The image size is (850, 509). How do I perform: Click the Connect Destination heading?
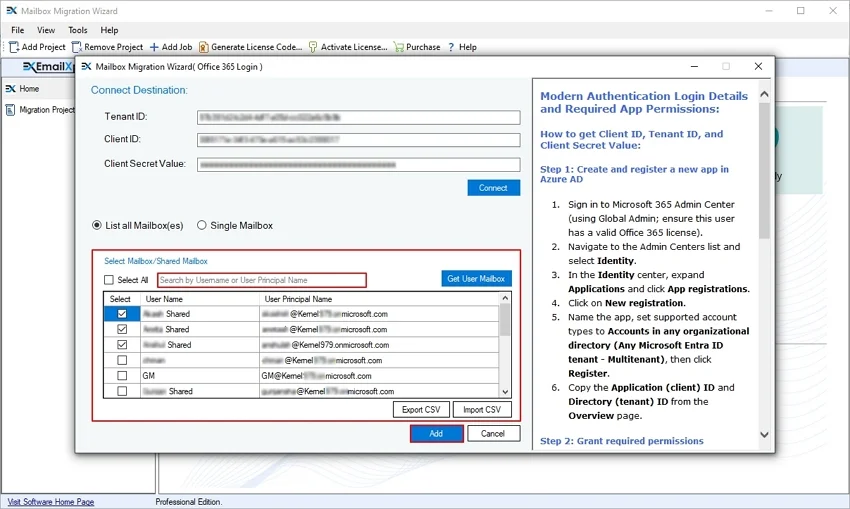tap(139, 90)
